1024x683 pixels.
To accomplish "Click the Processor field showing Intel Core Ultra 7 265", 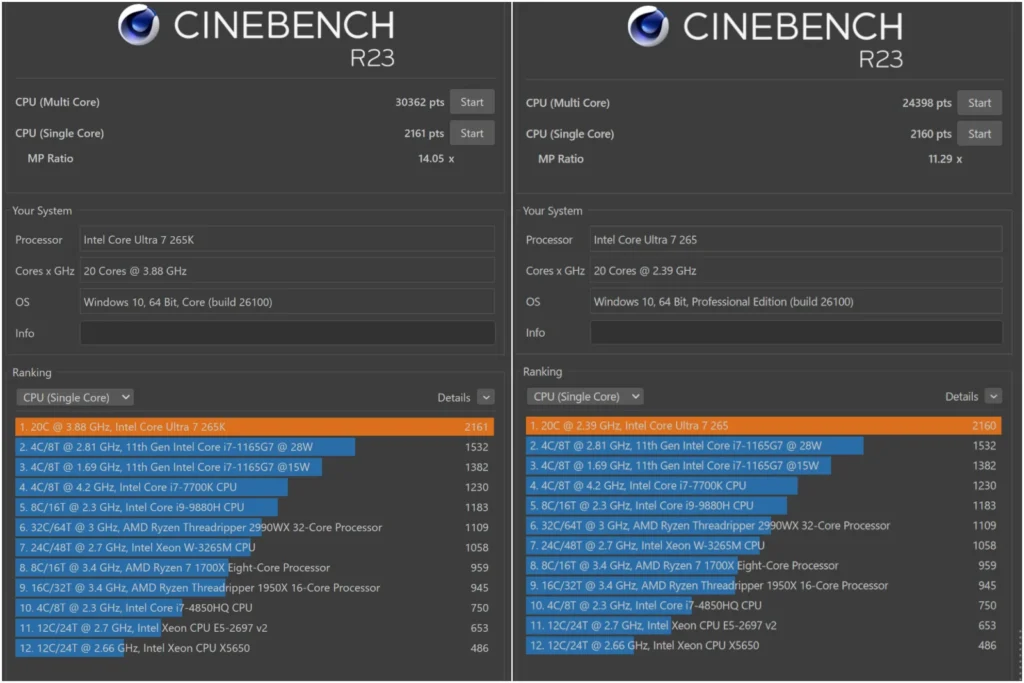I will point(796,240).
